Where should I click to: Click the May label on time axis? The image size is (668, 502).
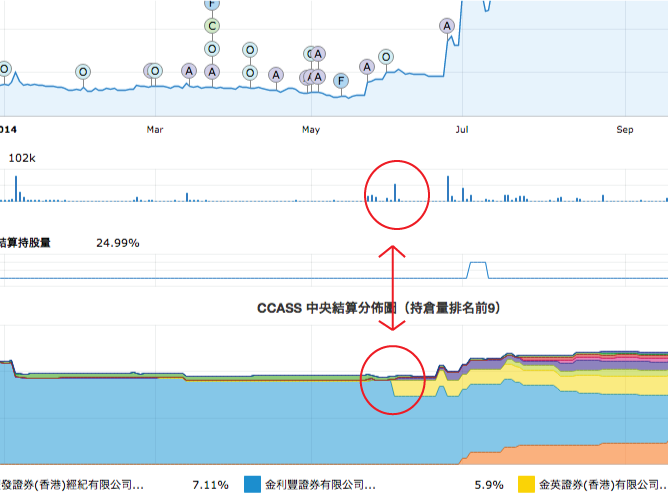[x=310, y=129]
